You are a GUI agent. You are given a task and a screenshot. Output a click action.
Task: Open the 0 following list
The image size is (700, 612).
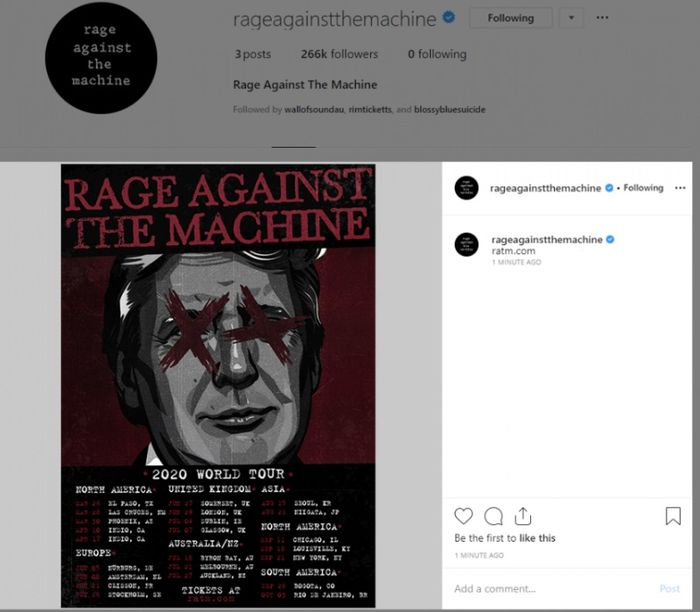click(437, 54)
